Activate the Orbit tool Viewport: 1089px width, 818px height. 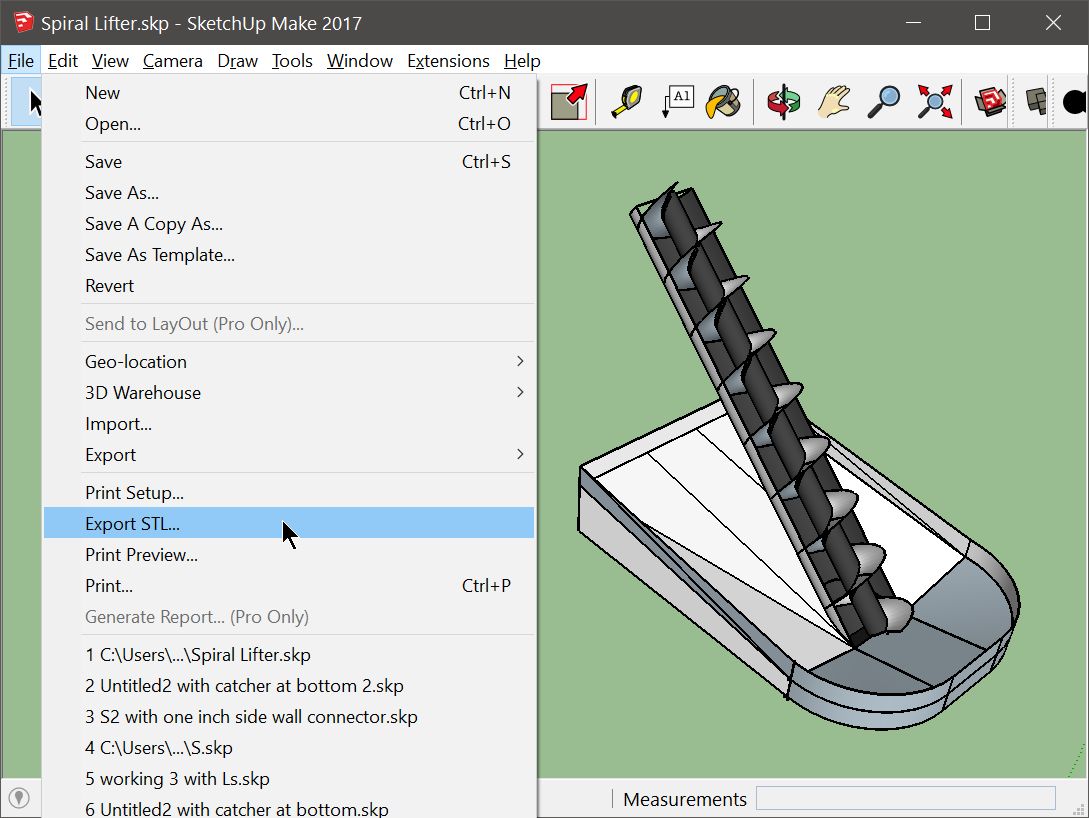tap(783, 102)
